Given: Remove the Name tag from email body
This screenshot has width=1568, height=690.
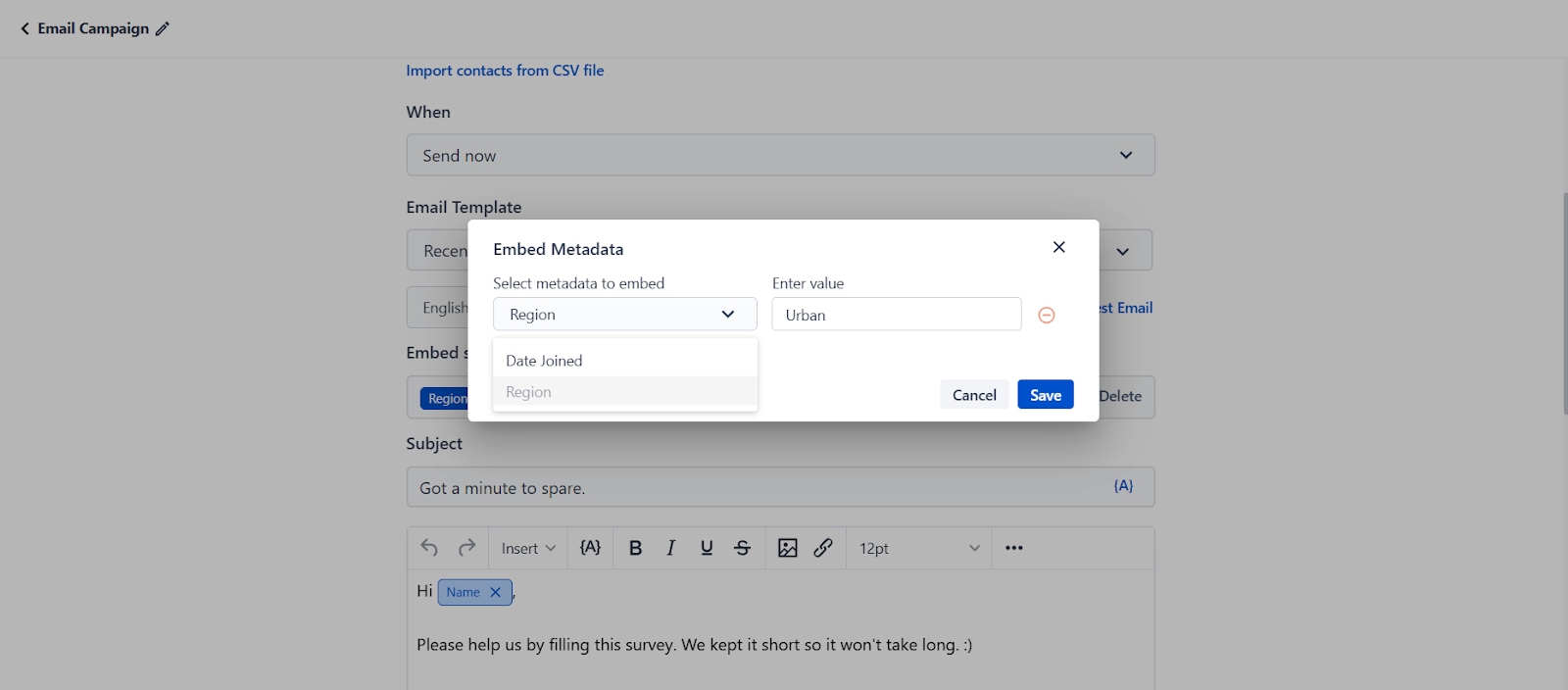Looking at the screenshot, I should 496,592.
